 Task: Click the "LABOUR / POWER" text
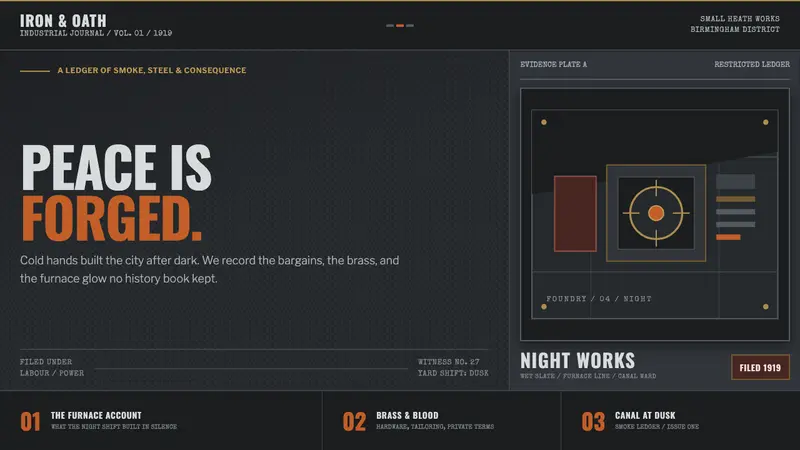[x=52, y=373]
